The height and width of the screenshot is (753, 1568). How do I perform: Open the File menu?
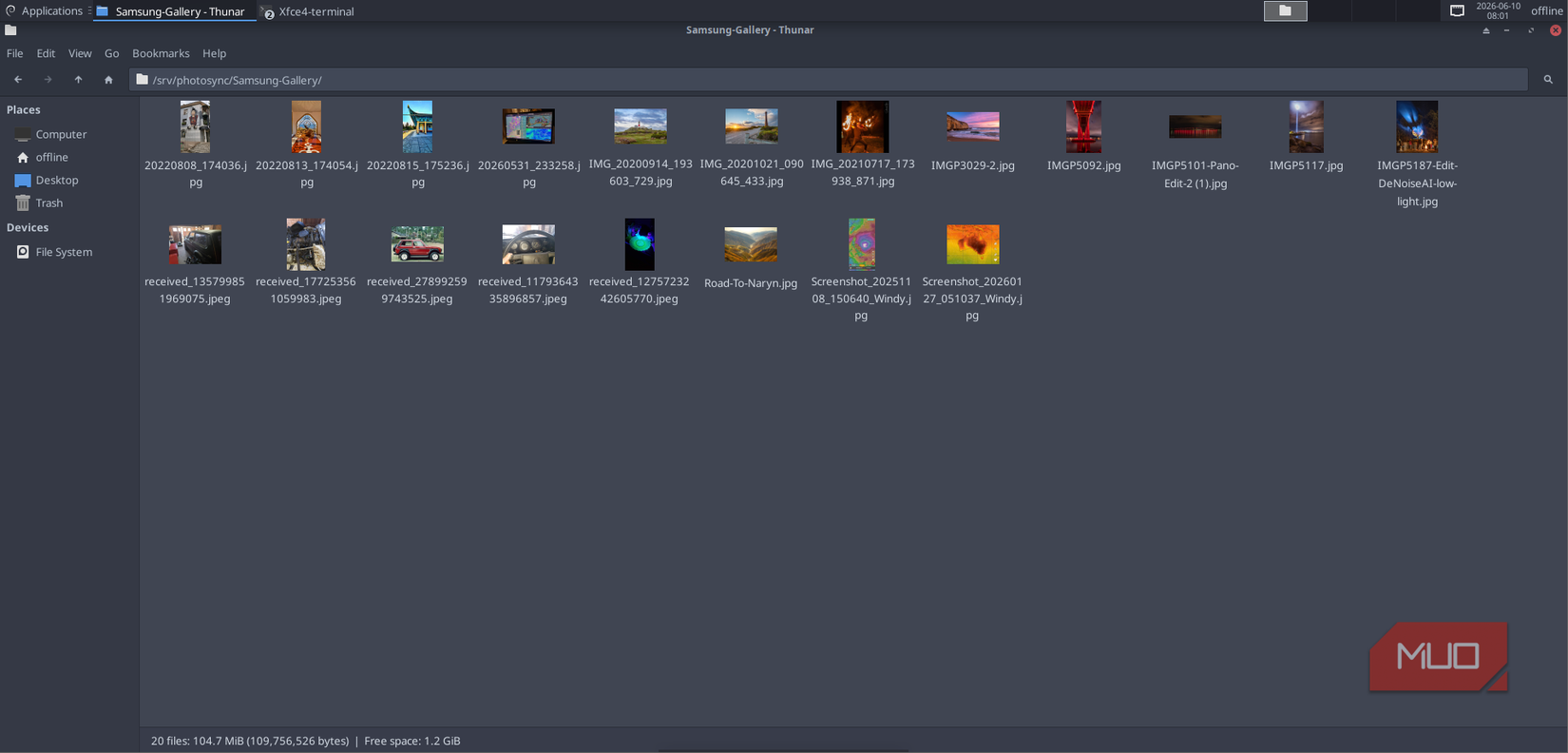[15, 53]
